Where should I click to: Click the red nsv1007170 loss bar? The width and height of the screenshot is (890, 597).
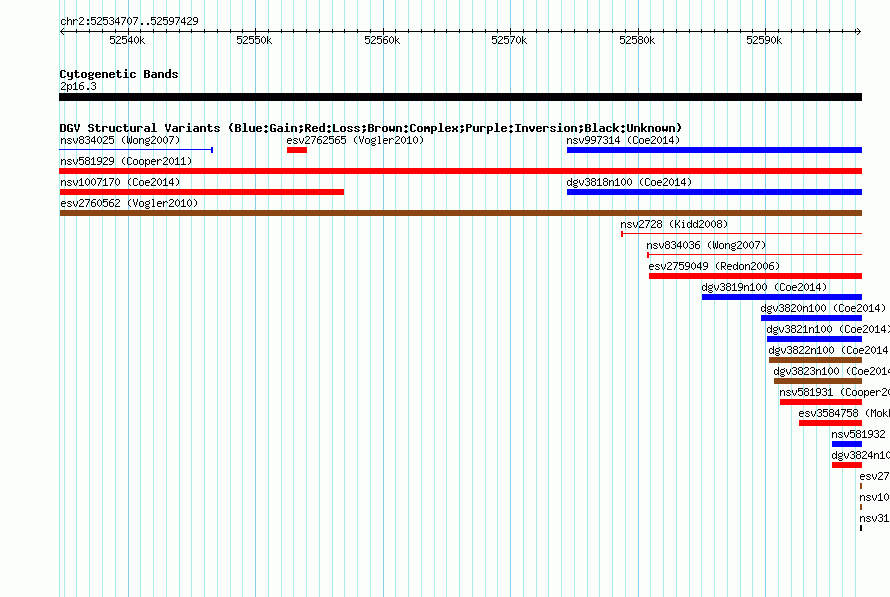pyautogui.click(x=201, y=192)
